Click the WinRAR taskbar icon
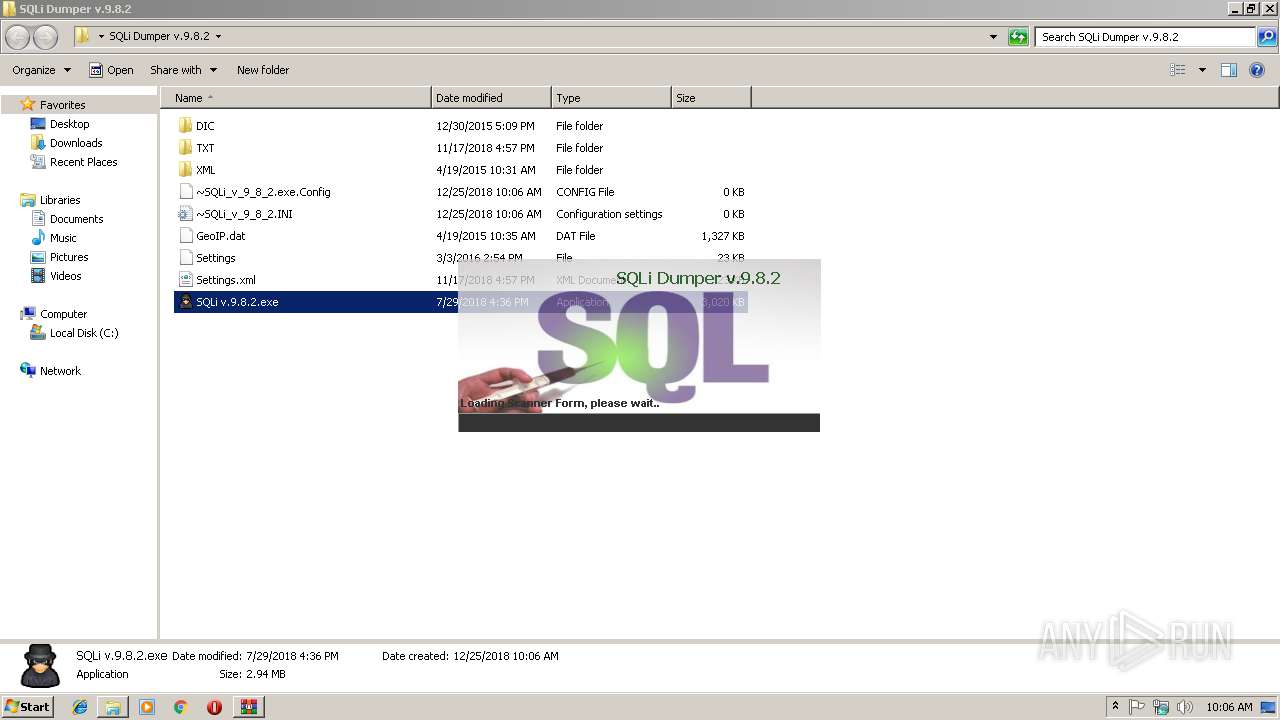1280x720 pixels. pos(249,707)
